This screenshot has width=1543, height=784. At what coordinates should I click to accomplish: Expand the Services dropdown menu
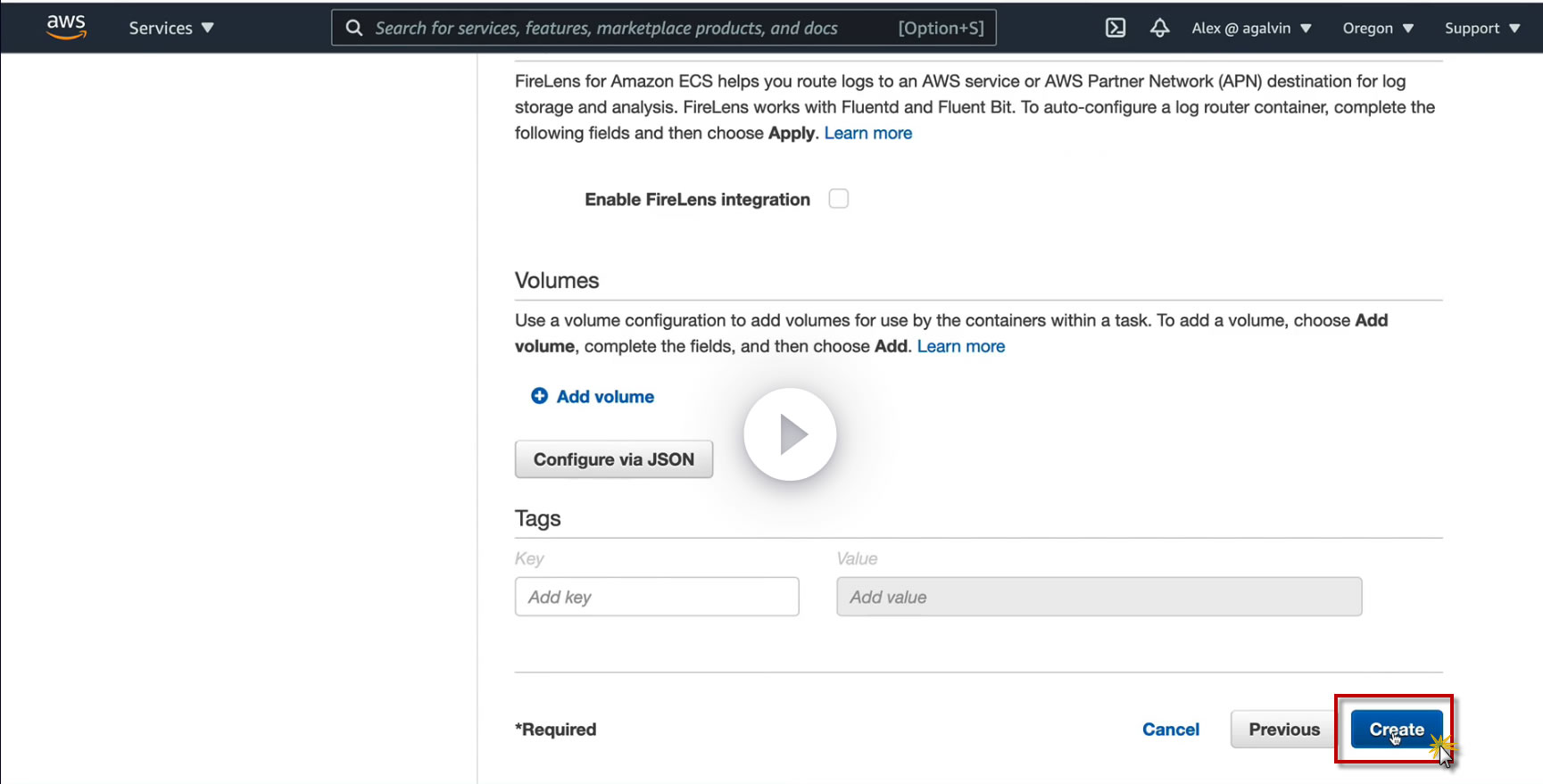(170, 28)
